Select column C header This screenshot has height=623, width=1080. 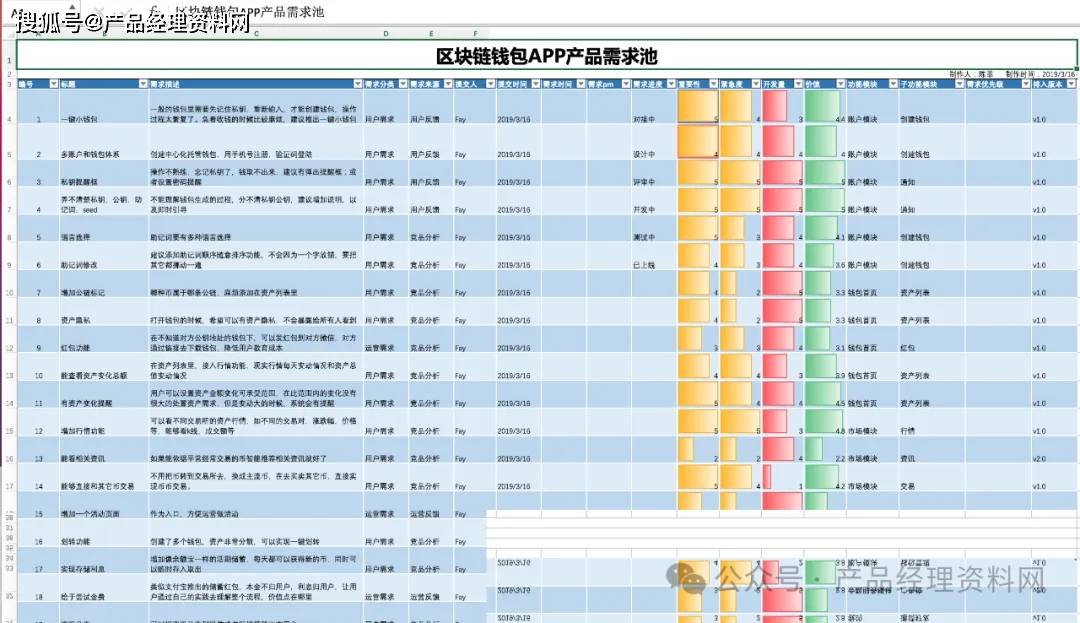(x=257, y=33)
